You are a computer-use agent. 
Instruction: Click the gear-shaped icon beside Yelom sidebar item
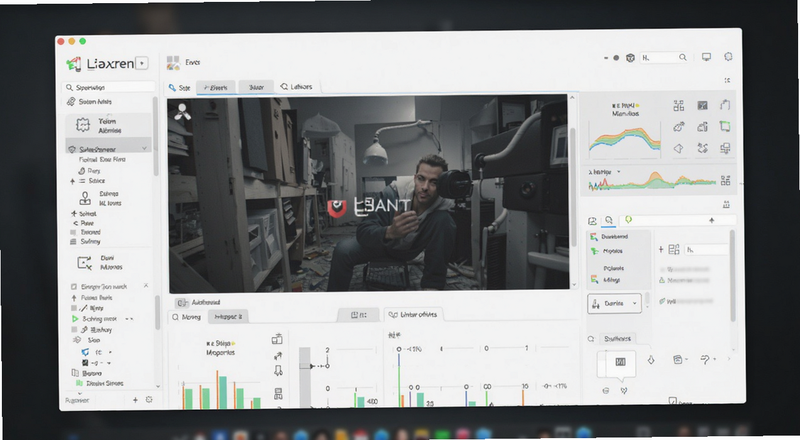point(83,125)
